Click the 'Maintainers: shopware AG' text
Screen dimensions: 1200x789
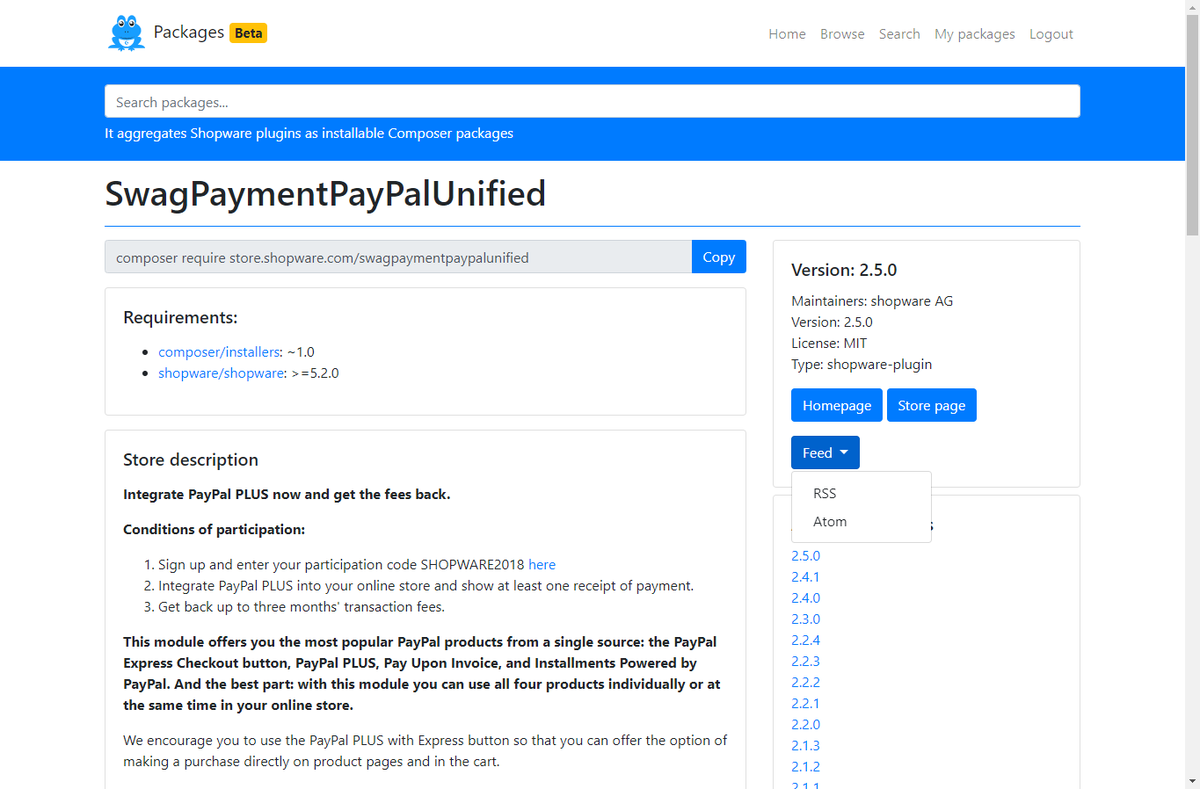pyautogui.click(x=872, y=301)
